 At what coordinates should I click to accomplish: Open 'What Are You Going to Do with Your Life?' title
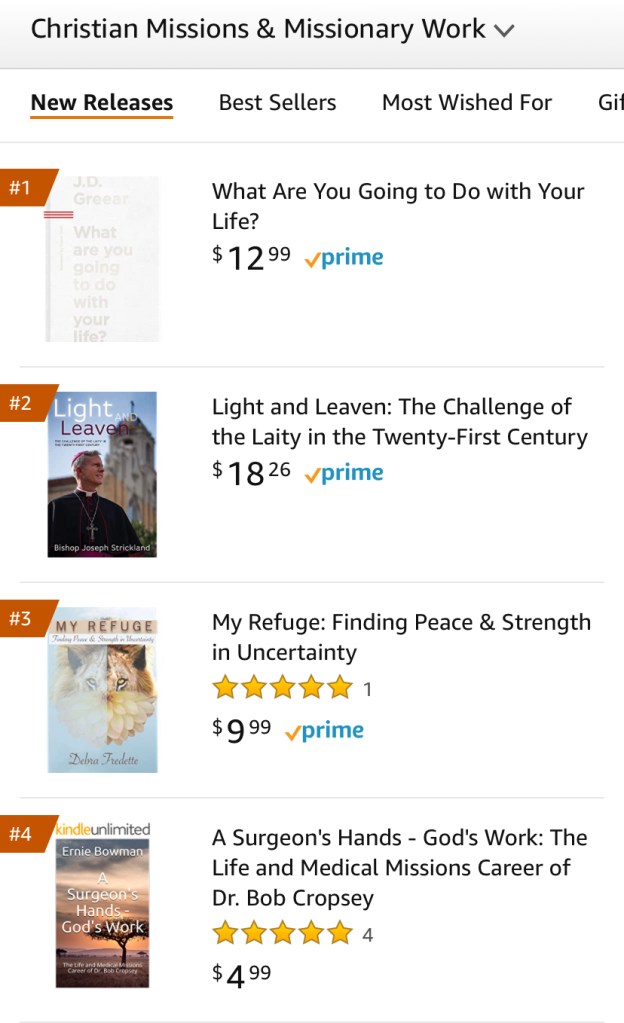coord(398,206)
